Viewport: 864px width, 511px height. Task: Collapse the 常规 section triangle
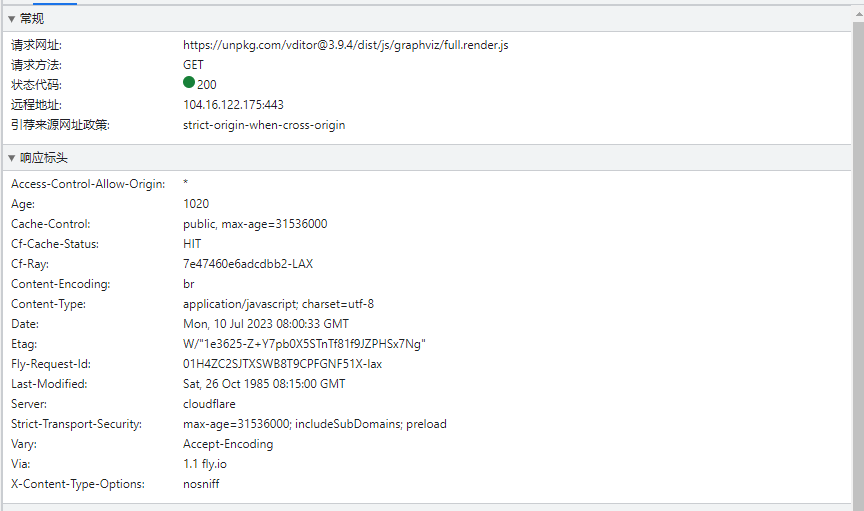[11, 19]
